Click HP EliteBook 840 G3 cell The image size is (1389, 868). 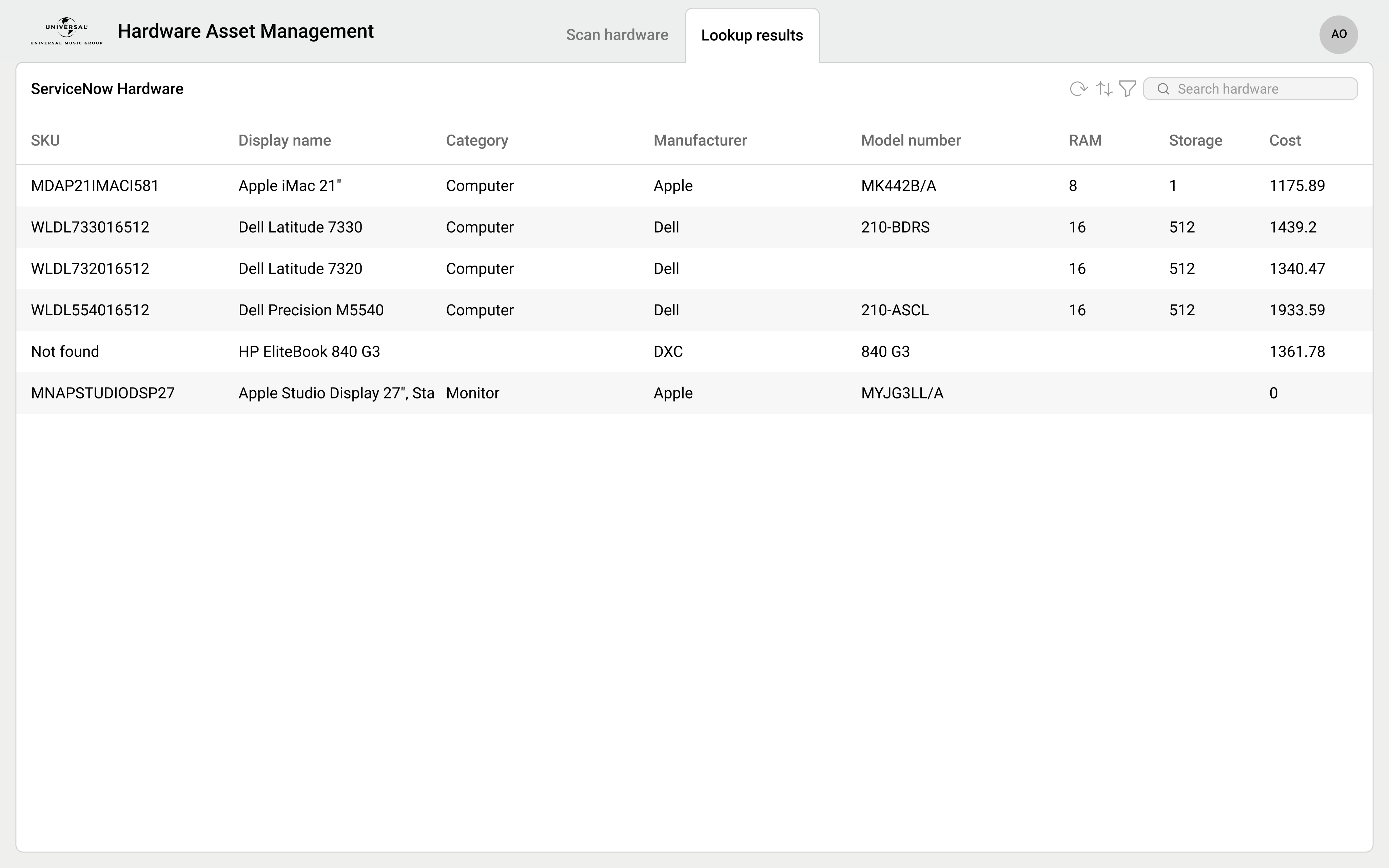(309, 351)
